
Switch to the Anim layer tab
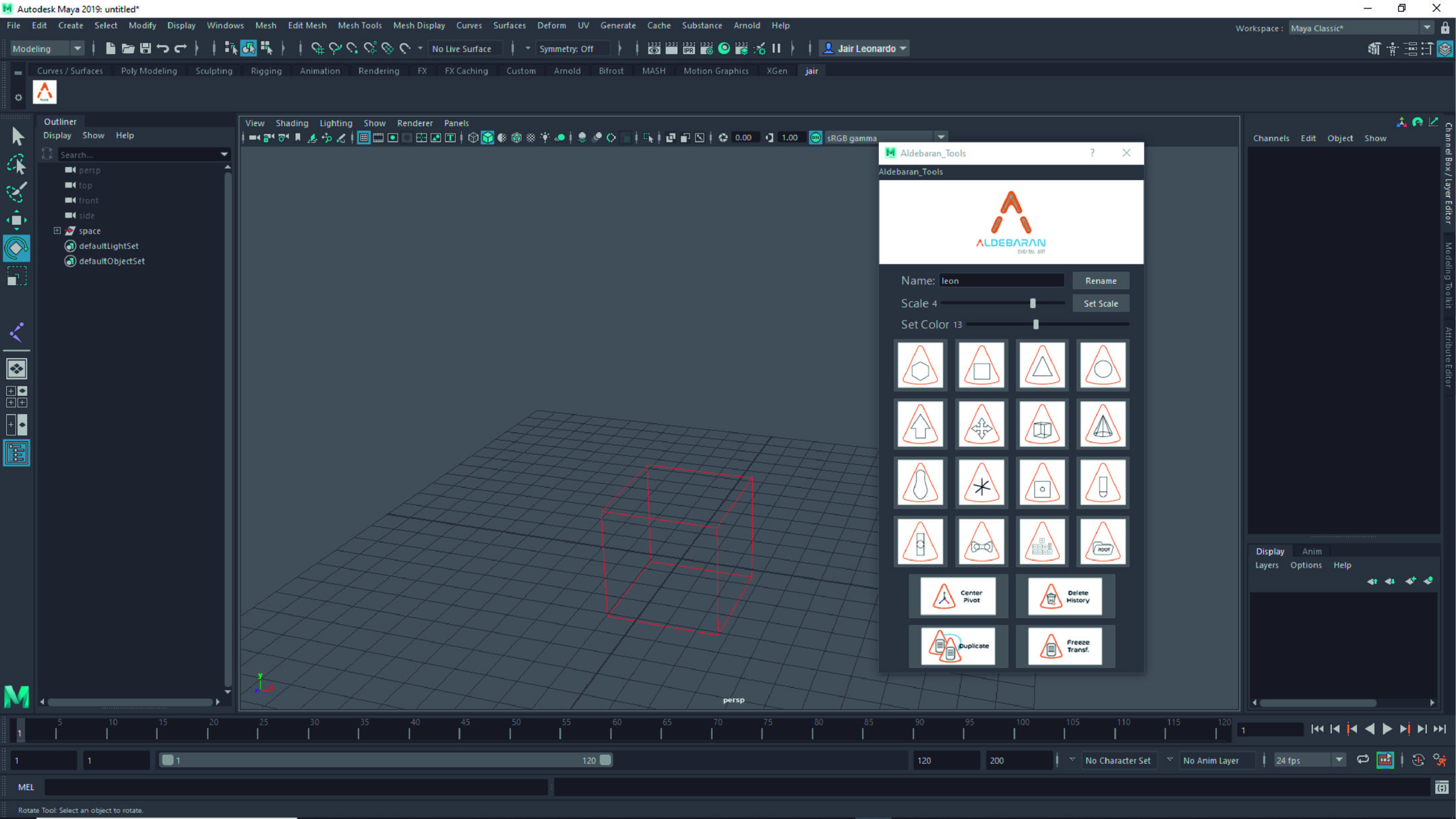pyautogui.click(x=1311, y=551)
